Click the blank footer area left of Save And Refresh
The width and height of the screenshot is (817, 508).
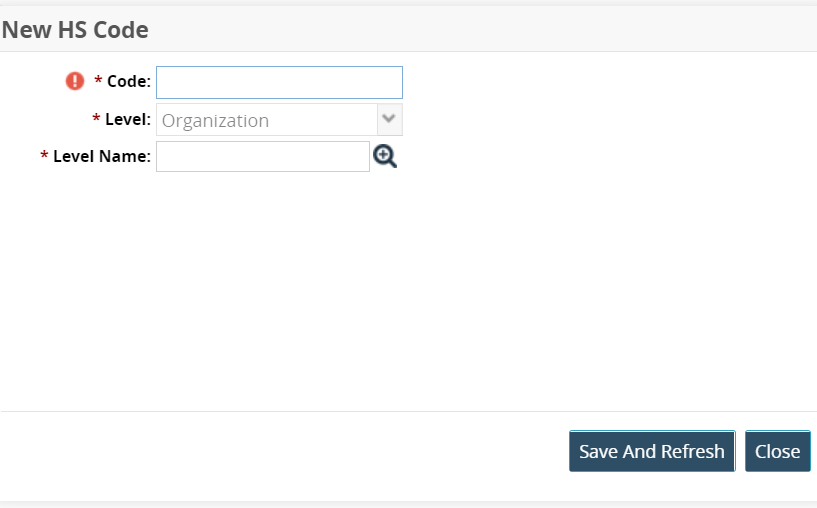[280, 451]
